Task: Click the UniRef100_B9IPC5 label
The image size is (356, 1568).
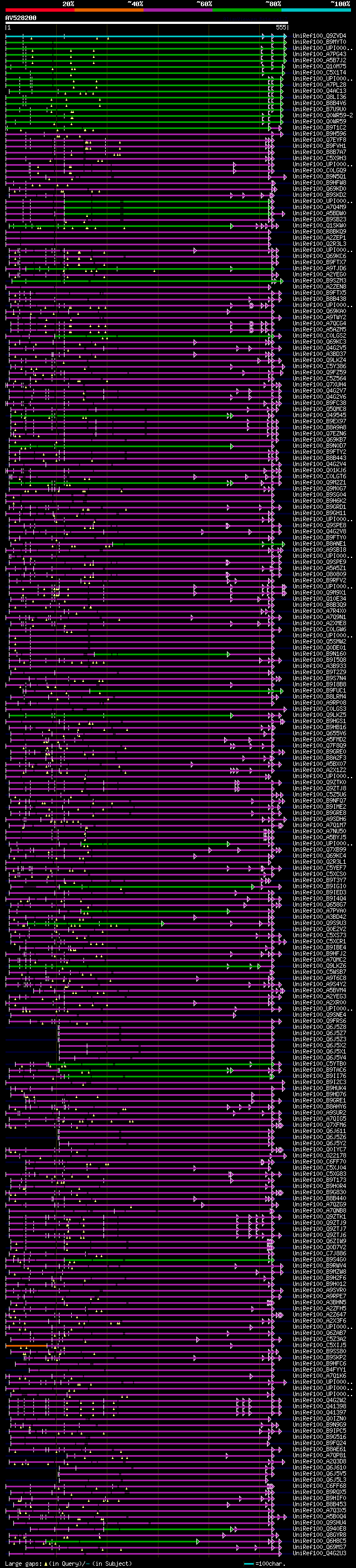Action: 319,1431
